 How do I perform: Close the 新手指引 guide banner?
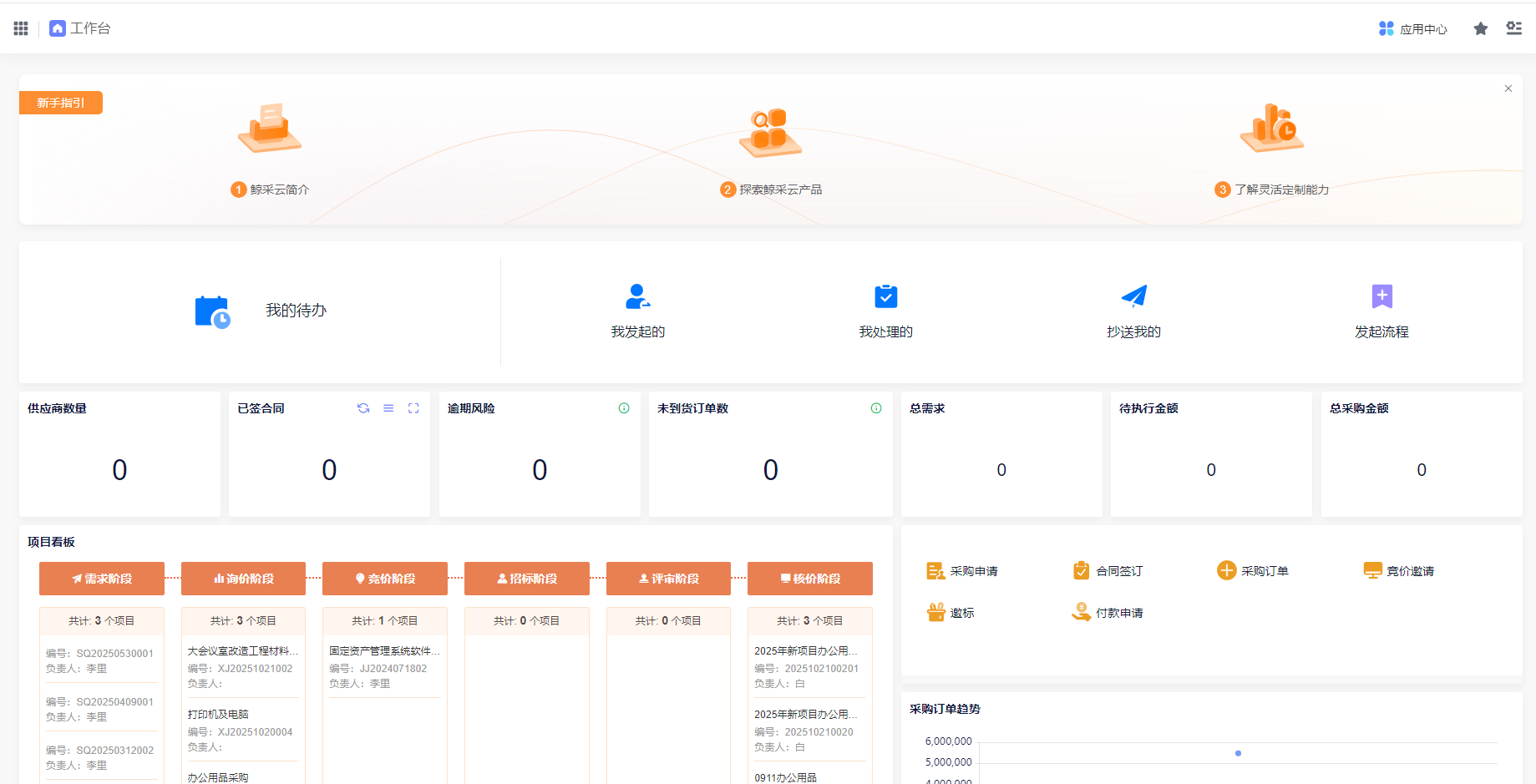pos(1508,89)
